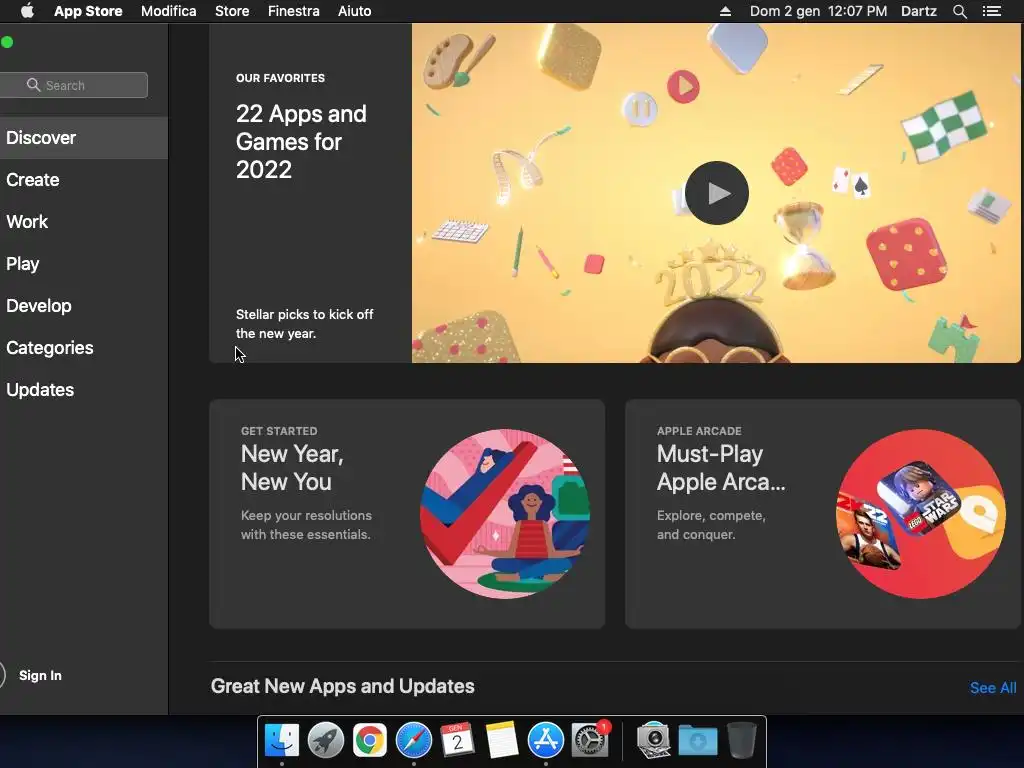Open the Preview-style camera app in dock
The height and width of the screenshot is (768, 1024).
(x=653, y=740)
